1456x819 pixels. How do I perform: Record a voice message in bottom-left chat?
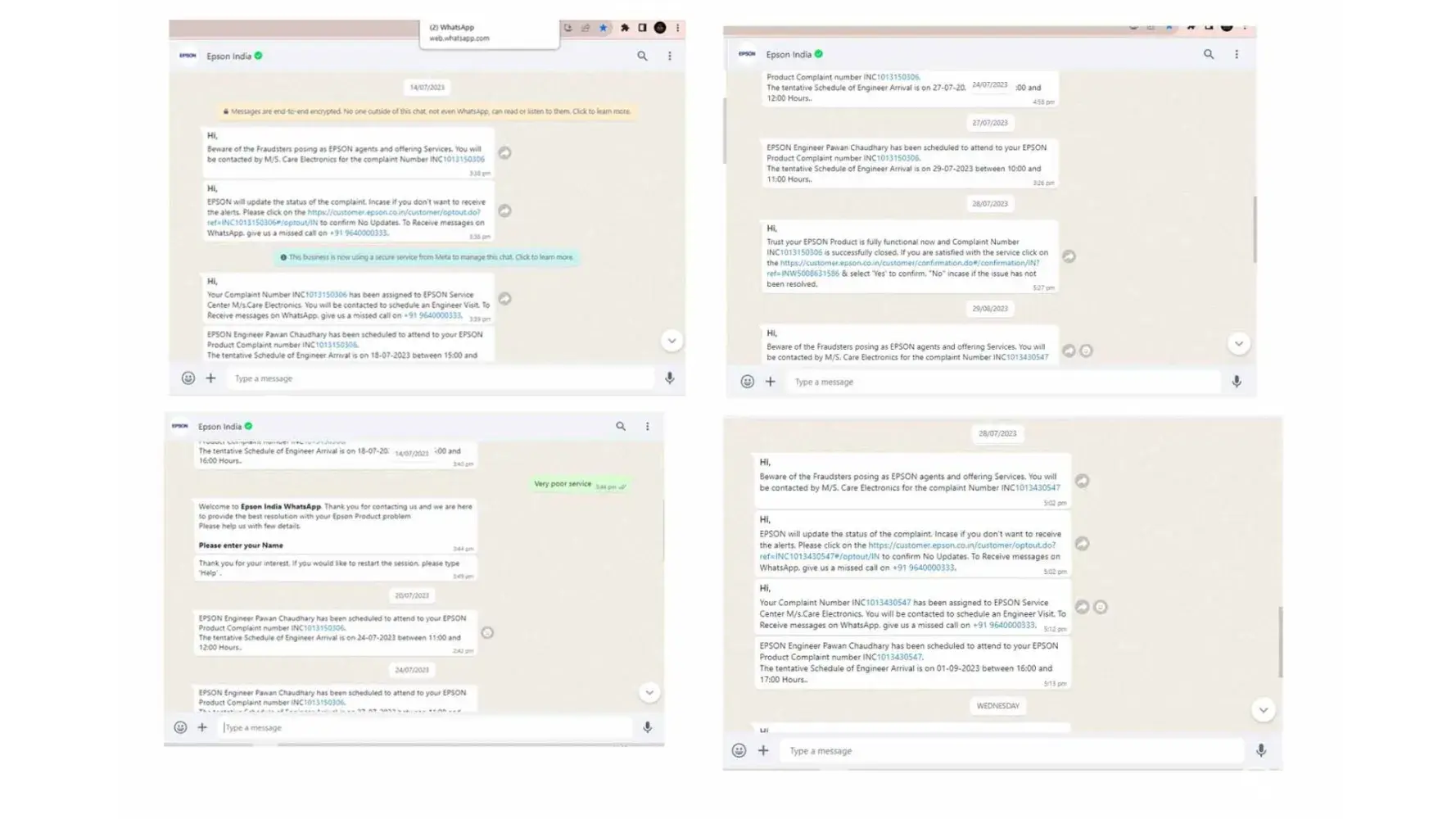tap(648, 727)
